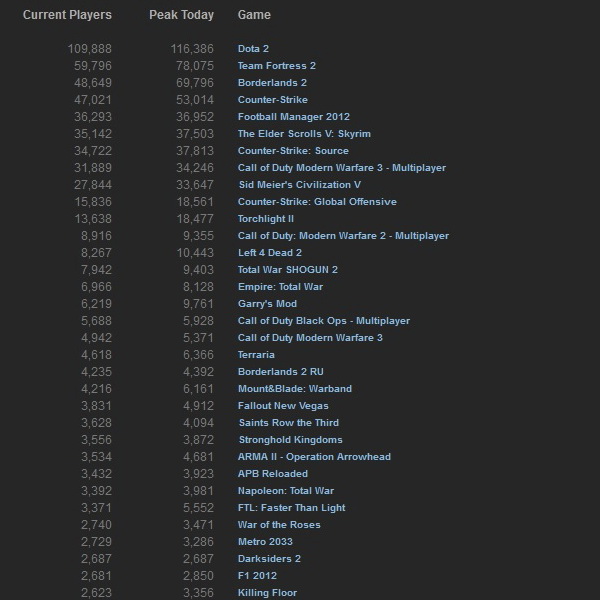Click the Borderlands 2 RU link

click(280, 372)
